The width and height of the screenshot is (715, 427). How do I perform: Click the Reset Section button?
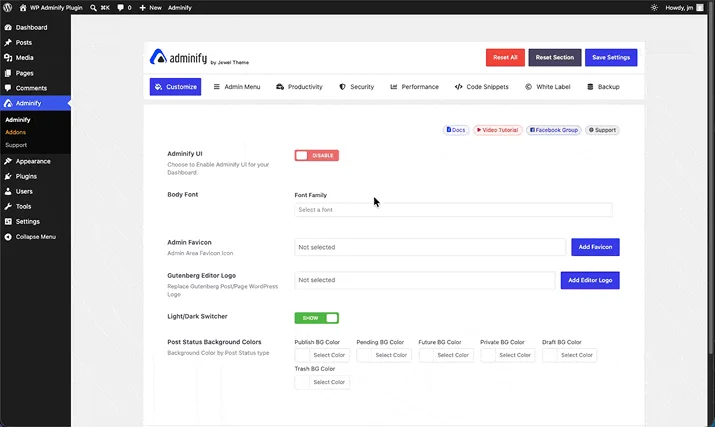(x=554, y=57)
